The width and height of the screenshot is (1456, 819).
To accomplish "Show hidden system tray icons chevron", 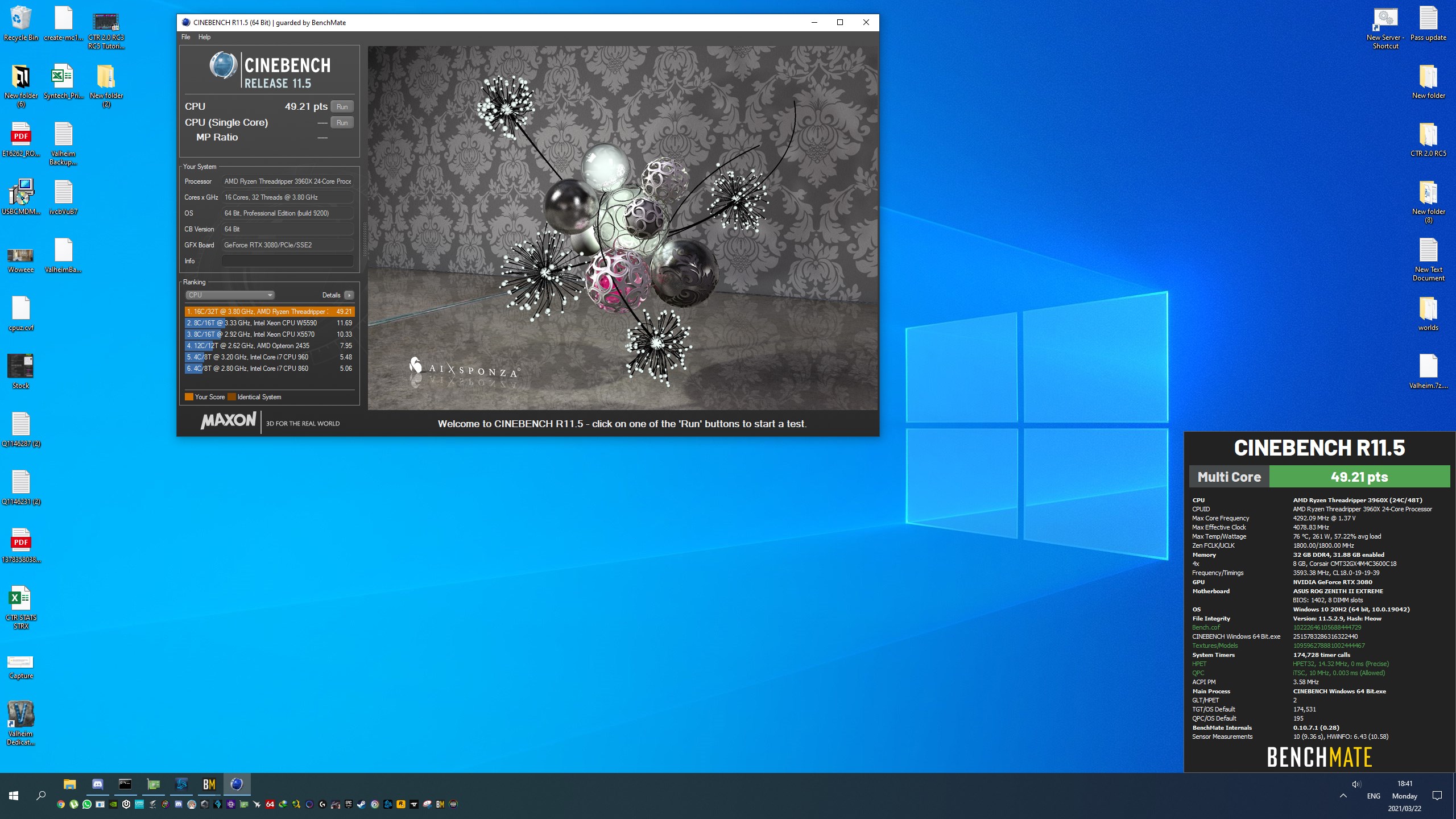I will click(x=1343, y=796).
